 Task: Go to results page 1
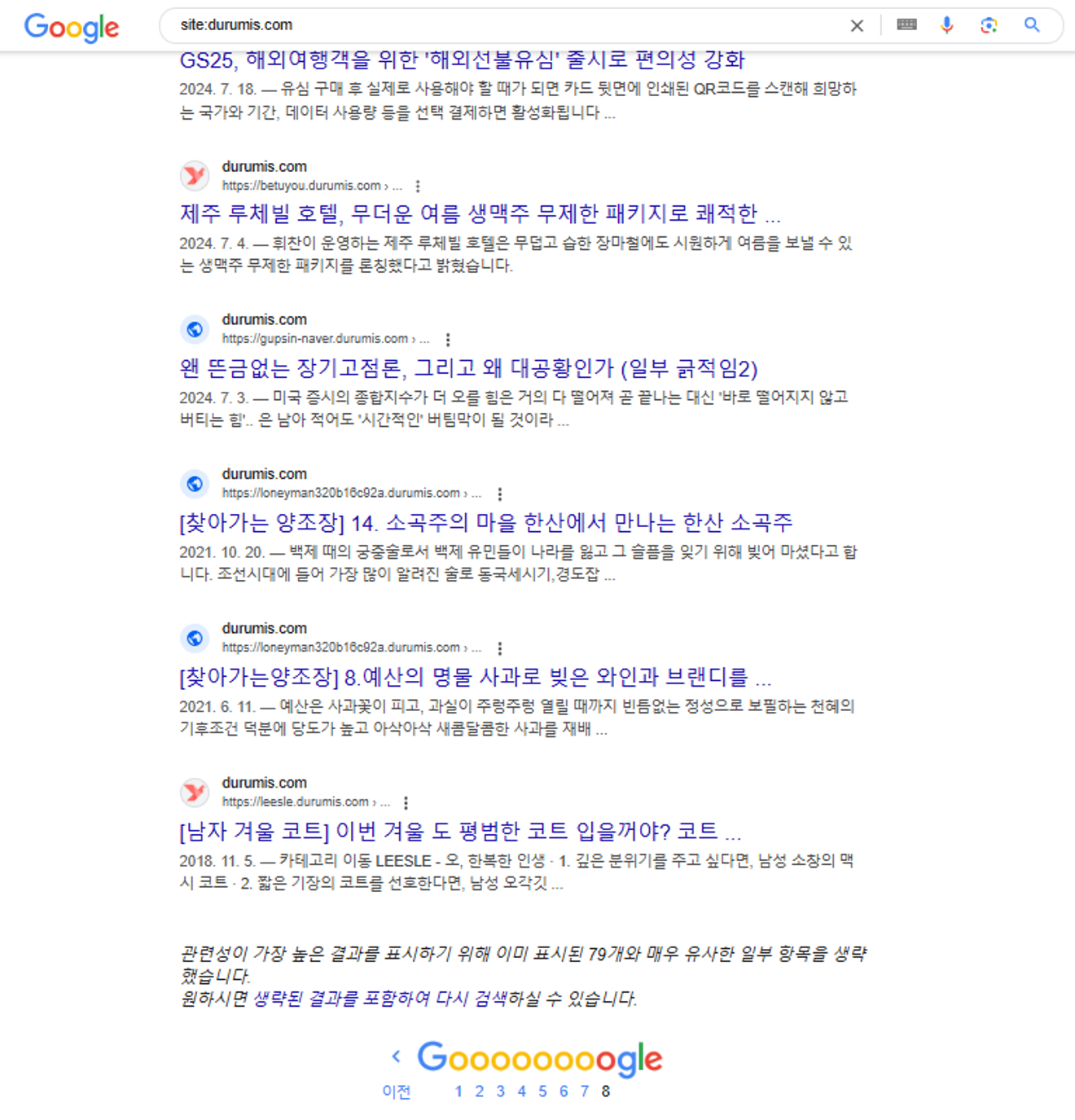[x=459, y=1091]
